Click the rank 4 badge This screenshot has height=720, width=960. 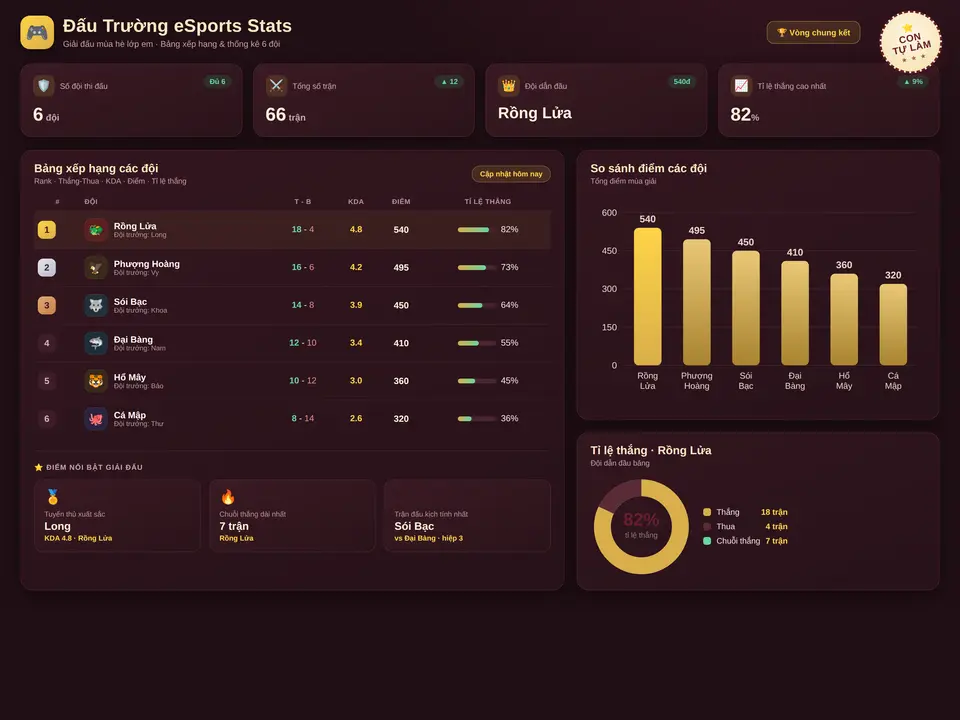pos(47,343)
